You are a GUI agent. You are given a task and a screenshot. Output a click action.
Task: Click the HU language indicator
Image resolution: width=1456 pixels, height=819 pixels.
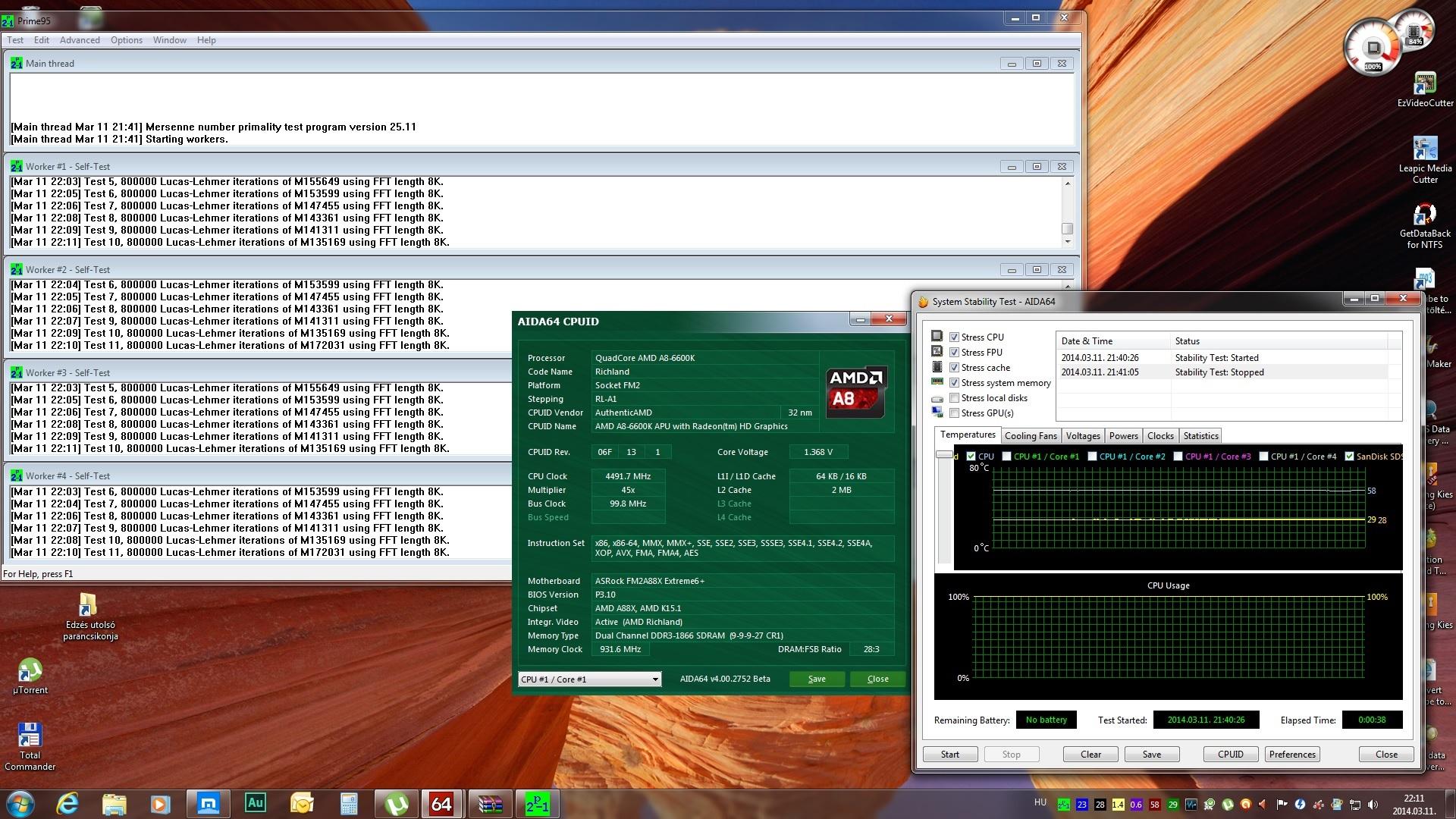tap(1040, 802)
